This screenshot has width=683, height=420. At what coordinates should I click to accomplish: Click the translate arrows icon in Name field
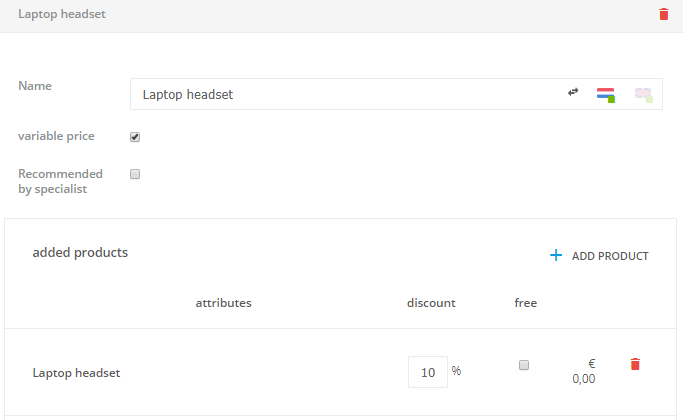tap(573, 93)
